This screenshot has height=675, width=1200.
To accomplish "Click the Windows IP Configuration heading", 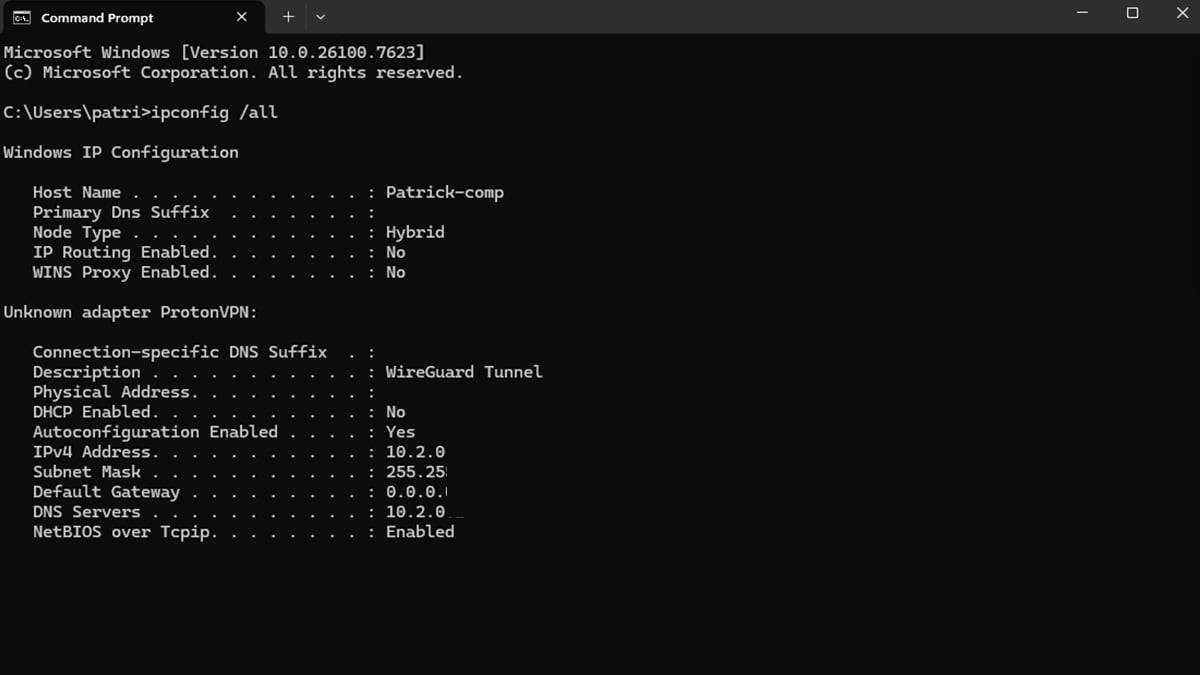I will pyautogui.click(x=121, y=152).
